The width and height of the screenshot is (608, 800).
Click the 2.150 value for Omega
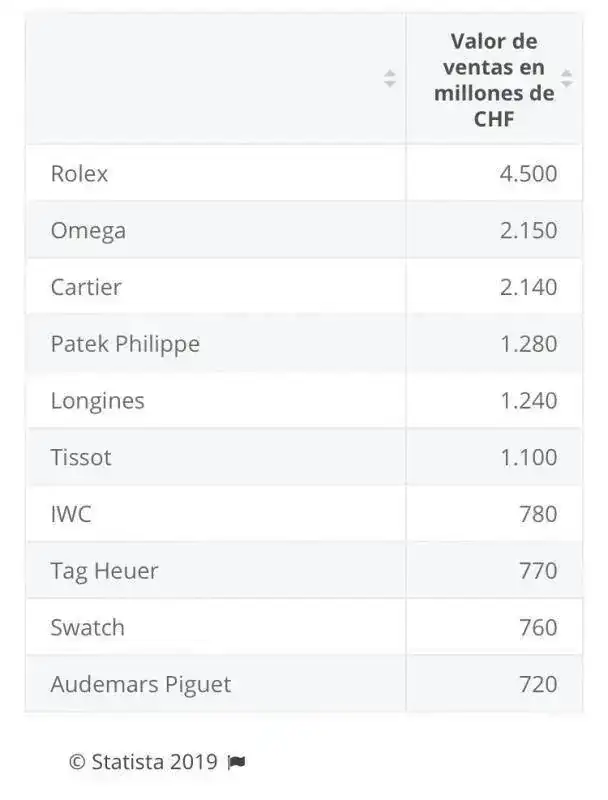[528, 231]
